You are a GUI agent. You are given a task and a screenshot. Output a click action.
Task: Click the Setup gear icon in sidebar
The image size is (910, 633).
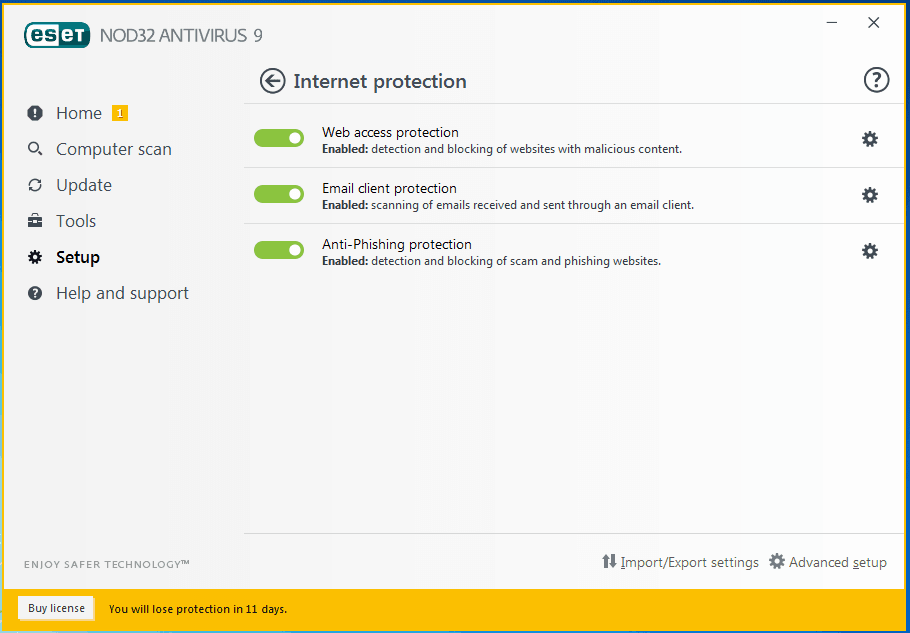(35, 257)
